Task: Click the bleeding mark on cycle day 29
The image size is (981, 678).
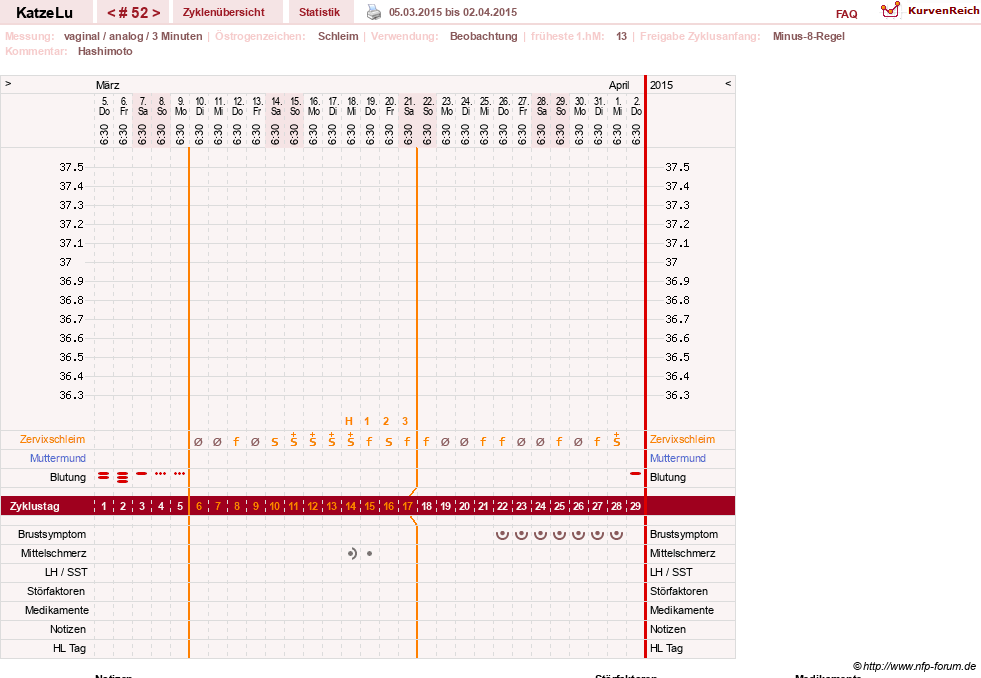Action: tap(636, 473)
